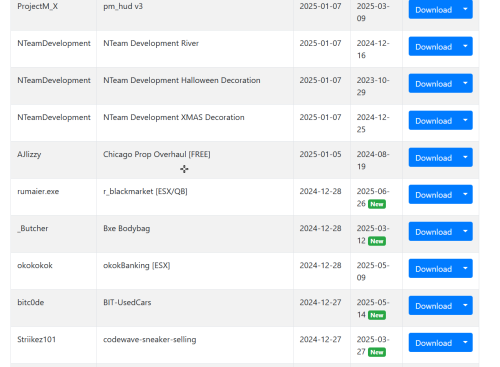Expand Download options for codewave-sneaker-selling
This screenshot has height=367, width=500.
465,342
